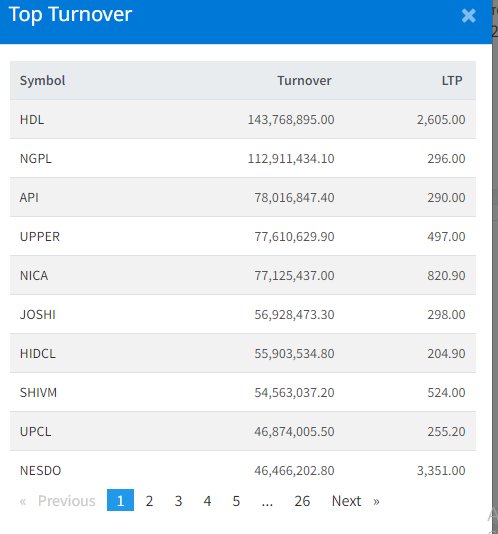Select the NGPL symbol row
498x534 pixels.
pos(243,158)
